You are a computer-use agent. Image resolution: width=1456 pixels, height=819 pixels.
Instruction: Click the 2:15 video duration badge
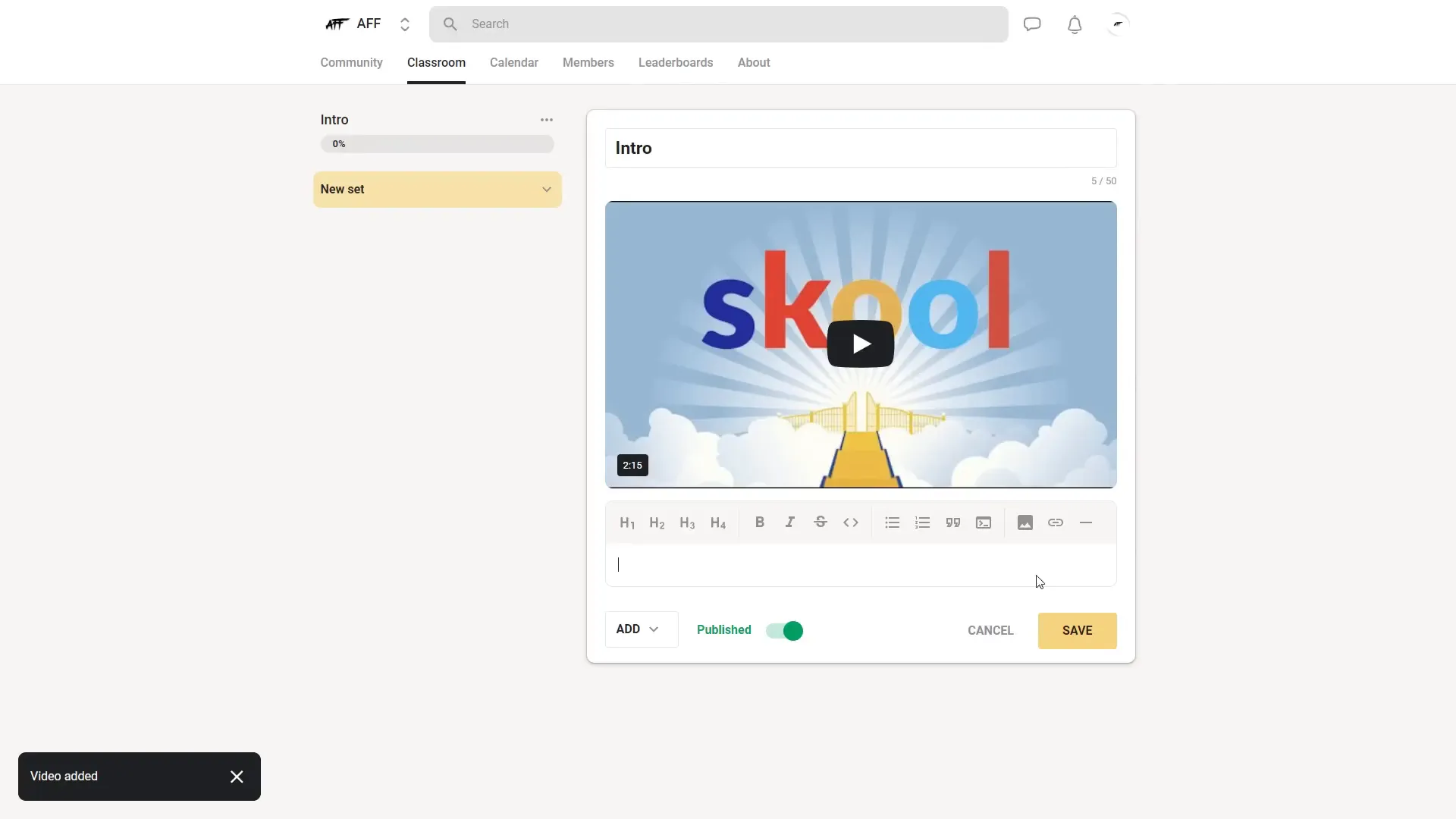632,466
